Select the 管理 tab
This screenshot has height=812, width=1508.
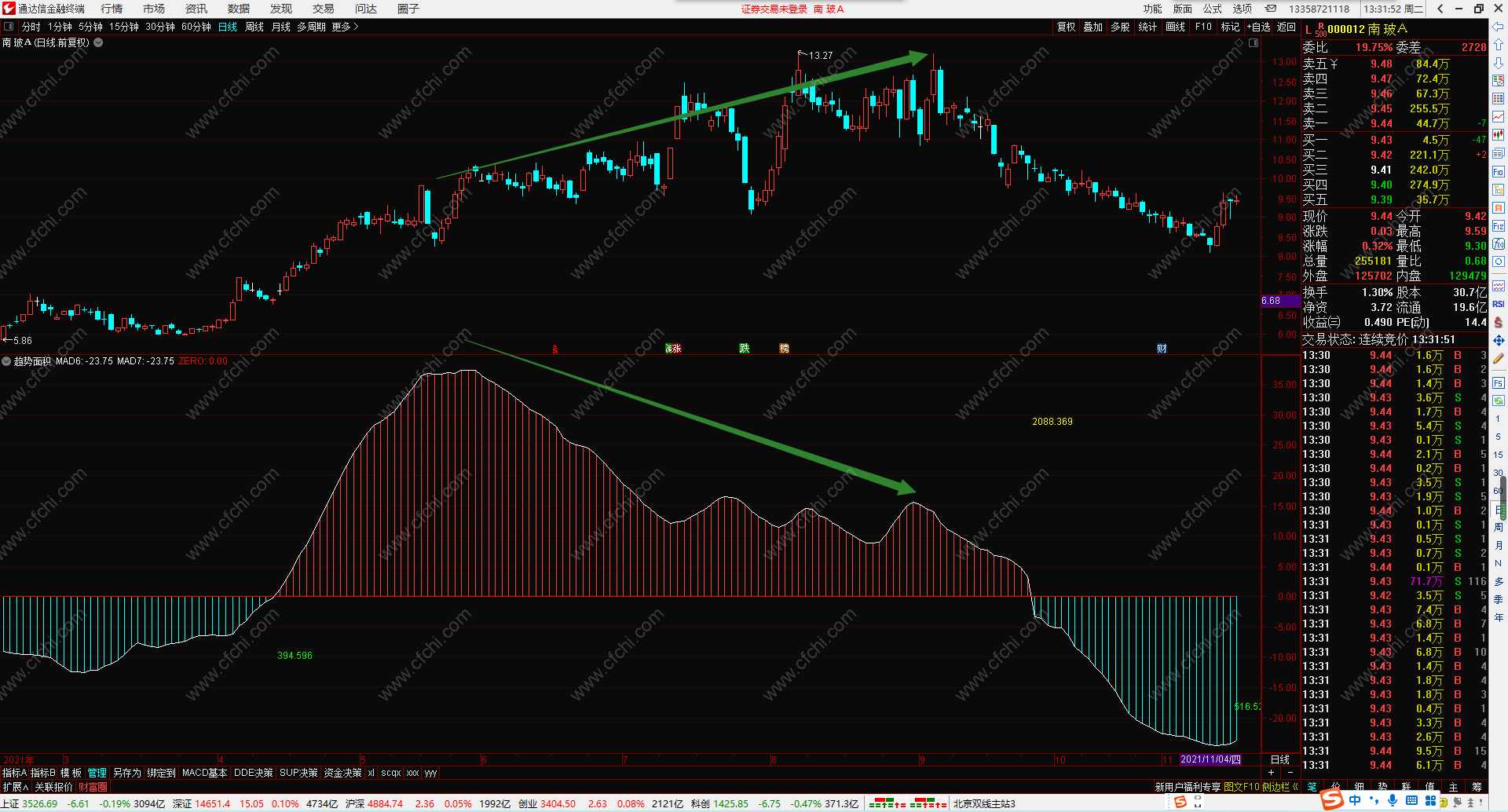coord(97,773)
